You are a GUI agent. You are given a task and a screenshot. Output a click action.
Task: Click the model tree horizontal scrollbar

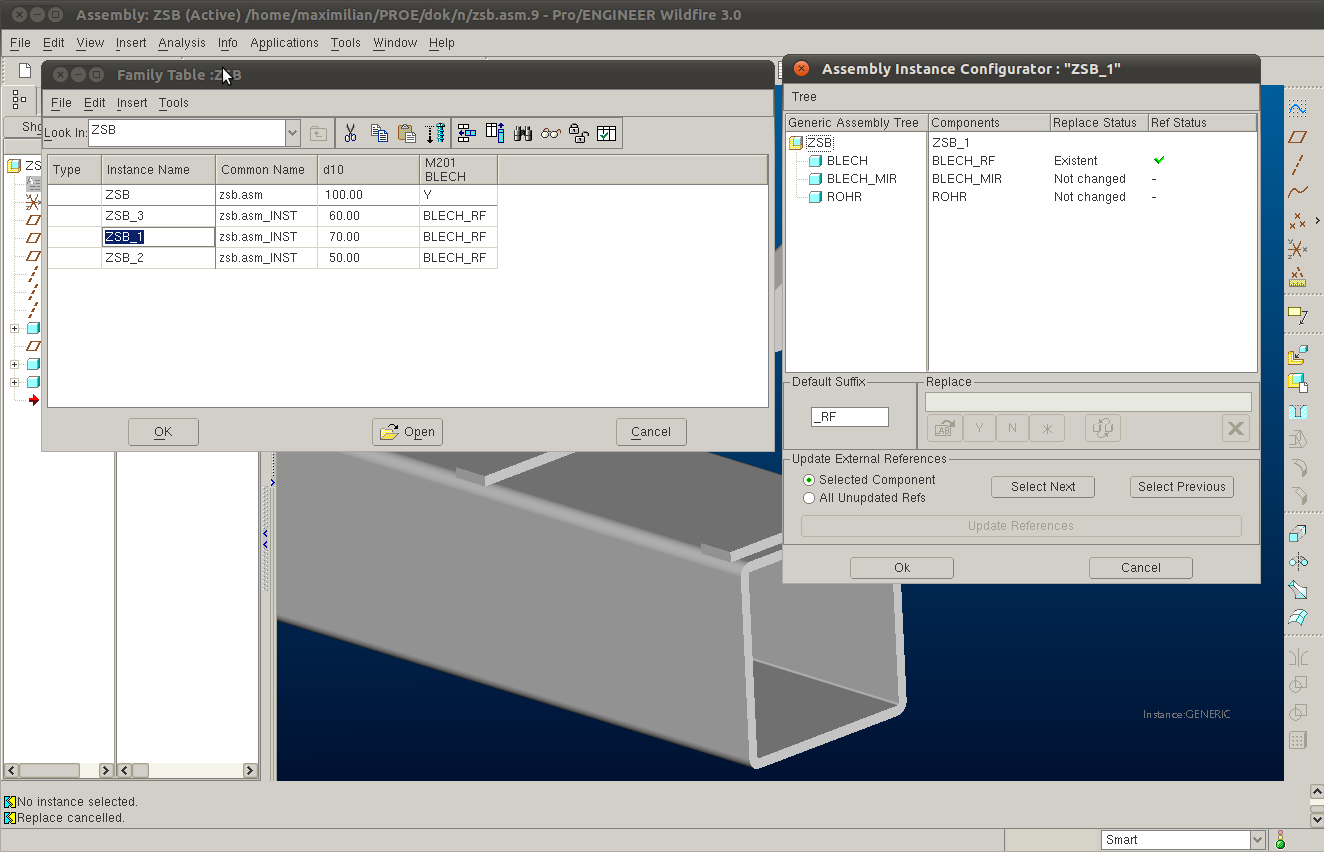[59, 771]
